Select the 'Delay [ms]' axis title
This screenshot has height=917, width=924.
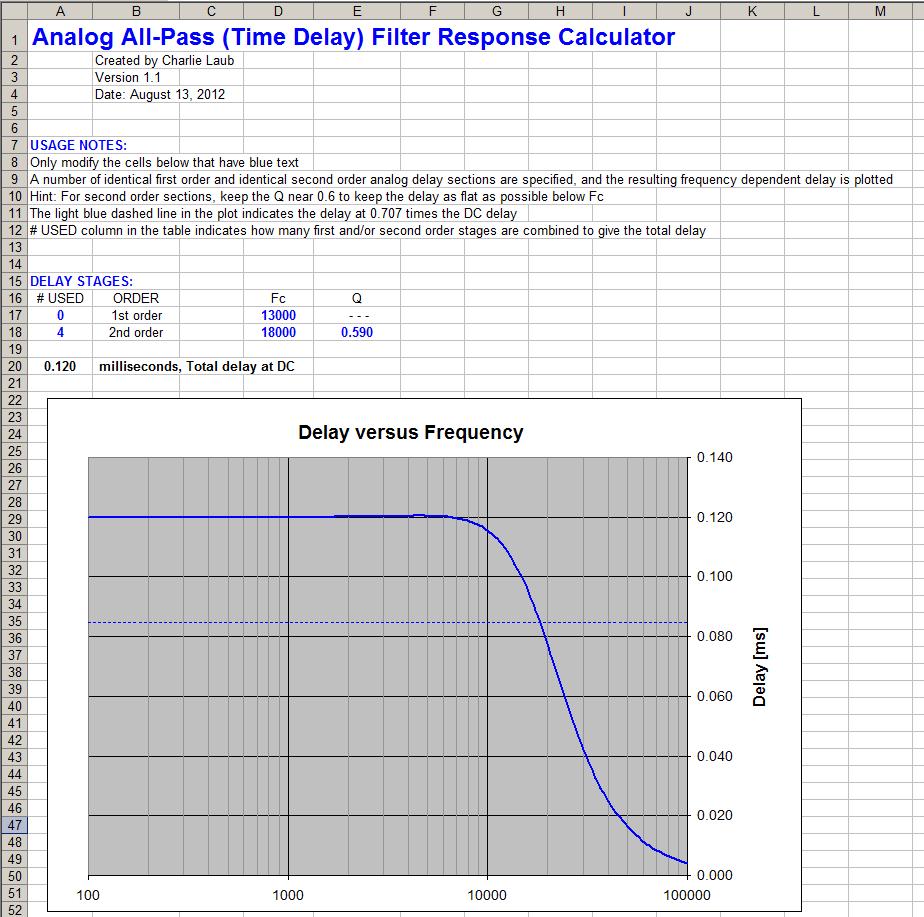point(760,667)
